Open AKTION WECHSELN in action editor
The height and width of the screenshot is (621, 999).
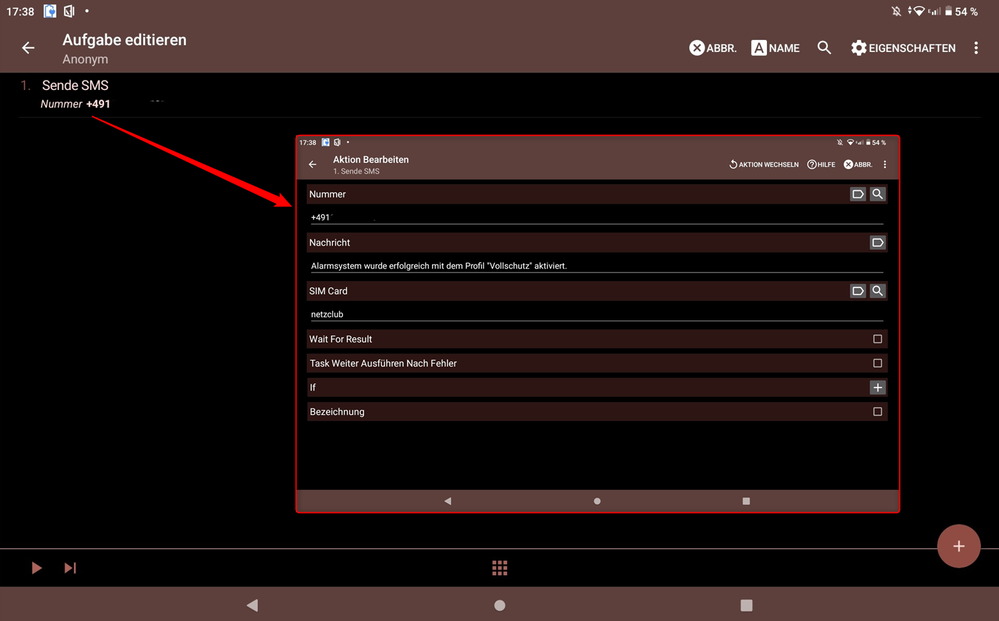[764, 165]
